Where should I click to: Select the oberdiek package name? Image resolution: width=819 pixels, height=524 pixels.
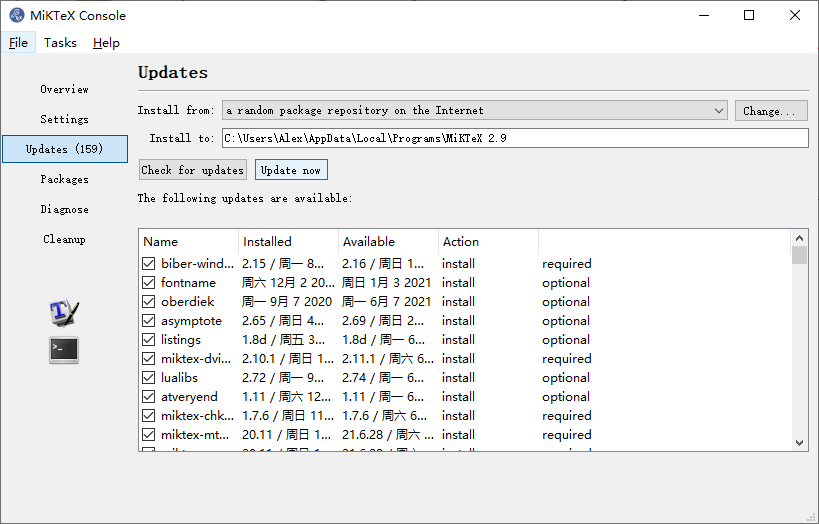tap(188, 302)
